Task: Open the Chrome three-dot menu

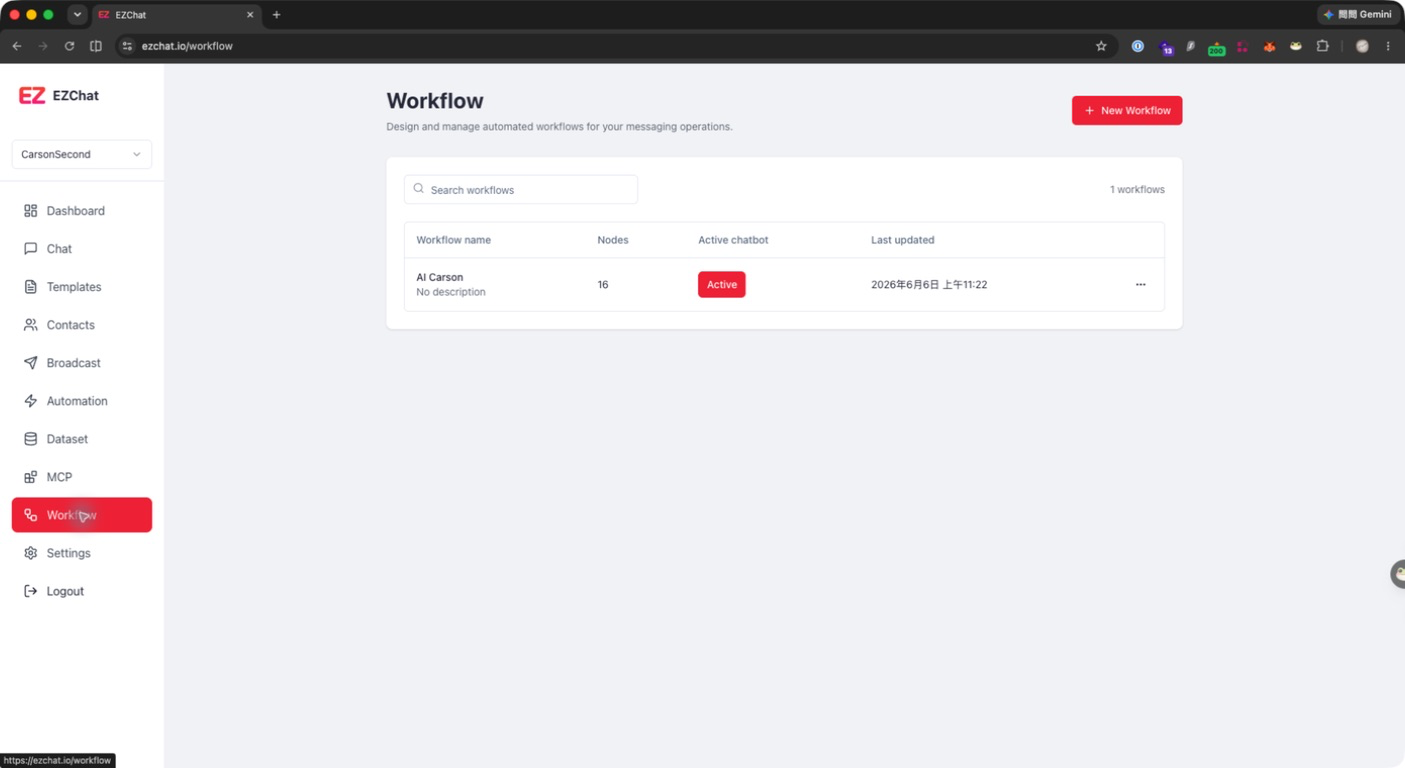Action: [x=1388, y=46]
